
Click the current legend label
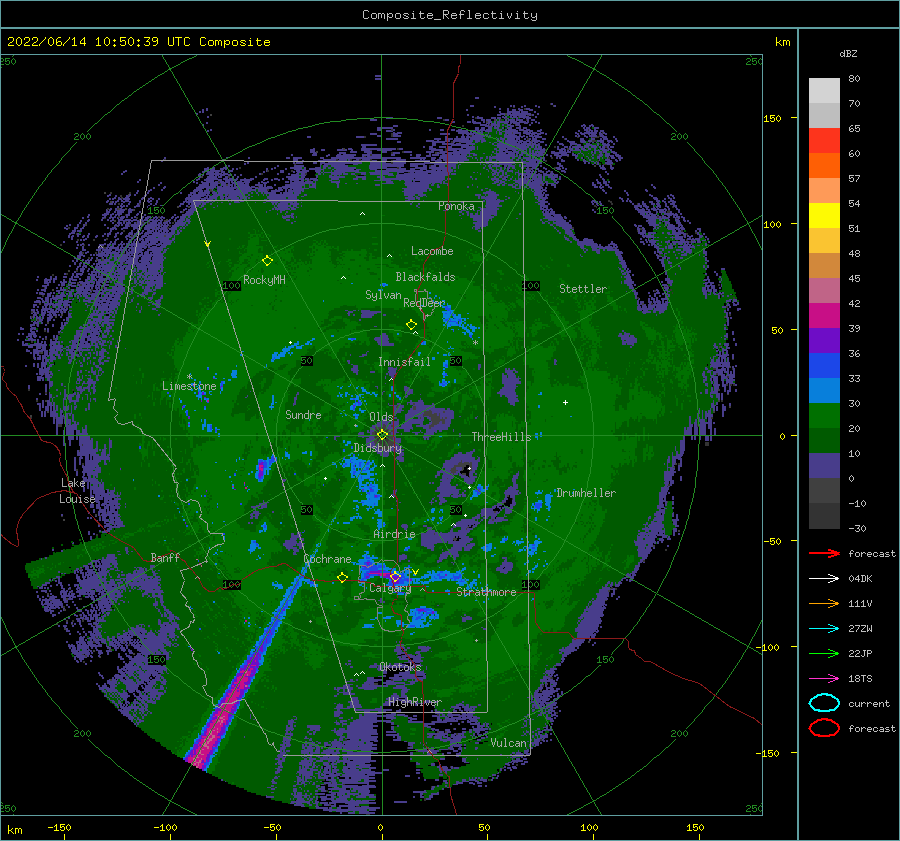(869, 704)
